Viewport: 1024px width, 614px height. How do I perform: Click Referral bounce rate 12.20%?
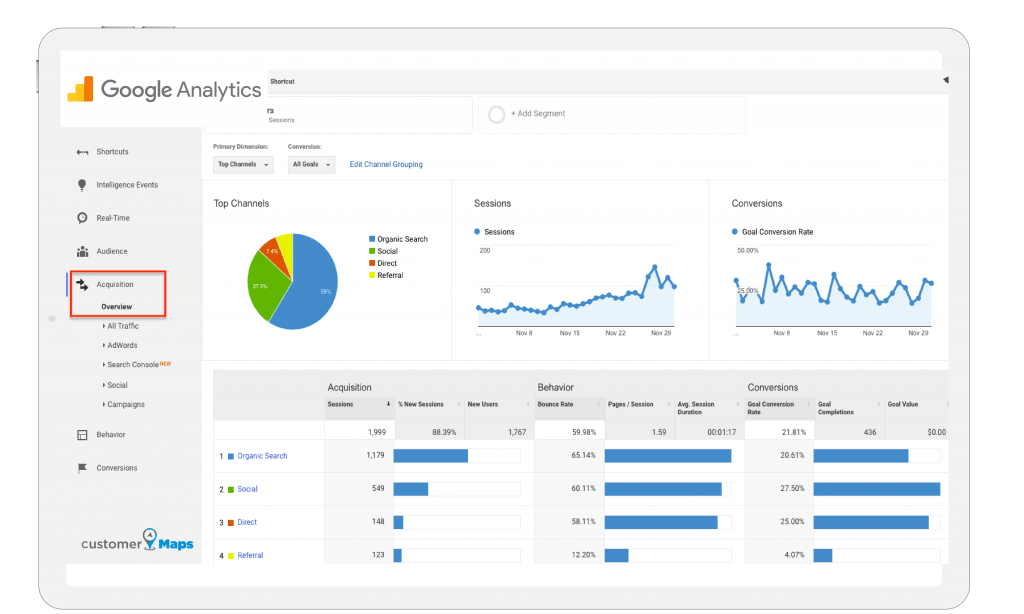pyautogui.click(x=583, y=555)
